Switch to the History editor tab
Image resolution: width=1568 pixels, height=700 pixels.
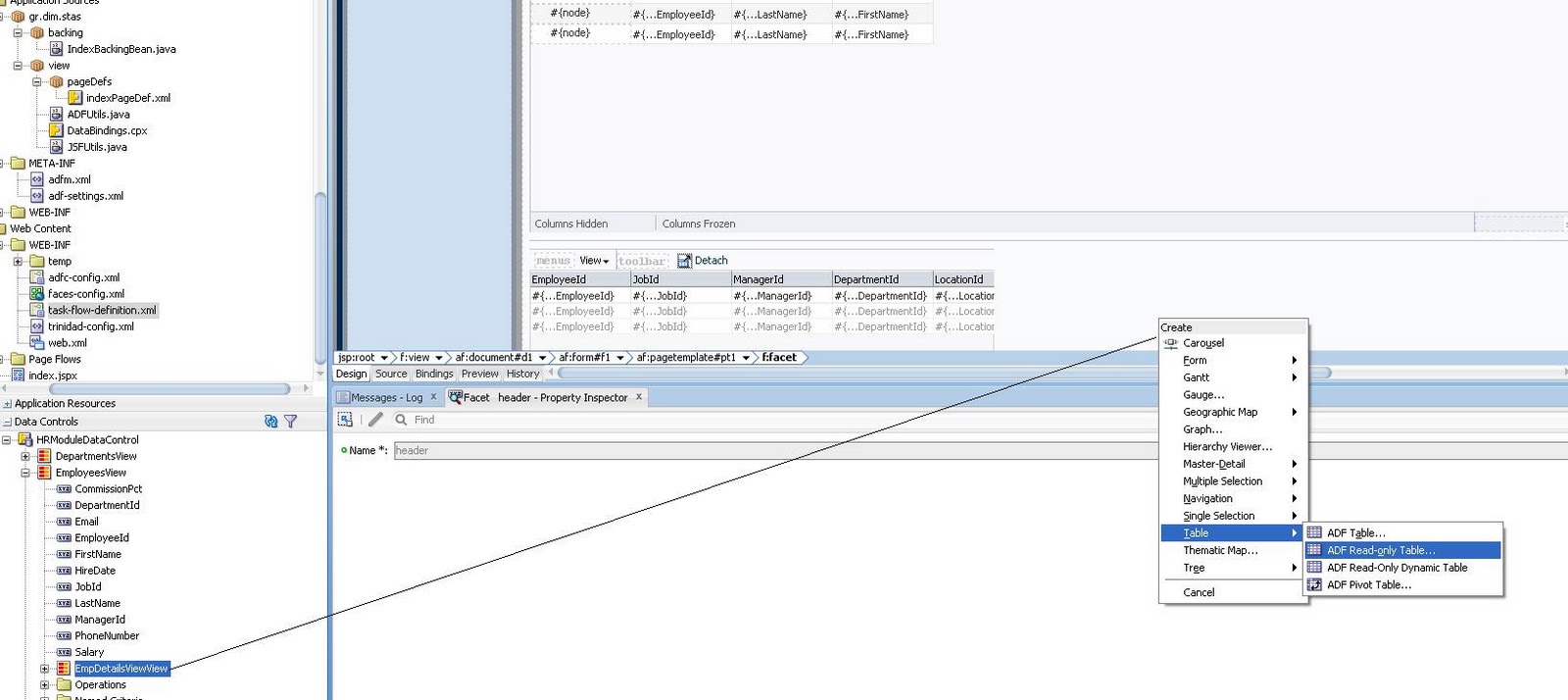coord(523,374)
